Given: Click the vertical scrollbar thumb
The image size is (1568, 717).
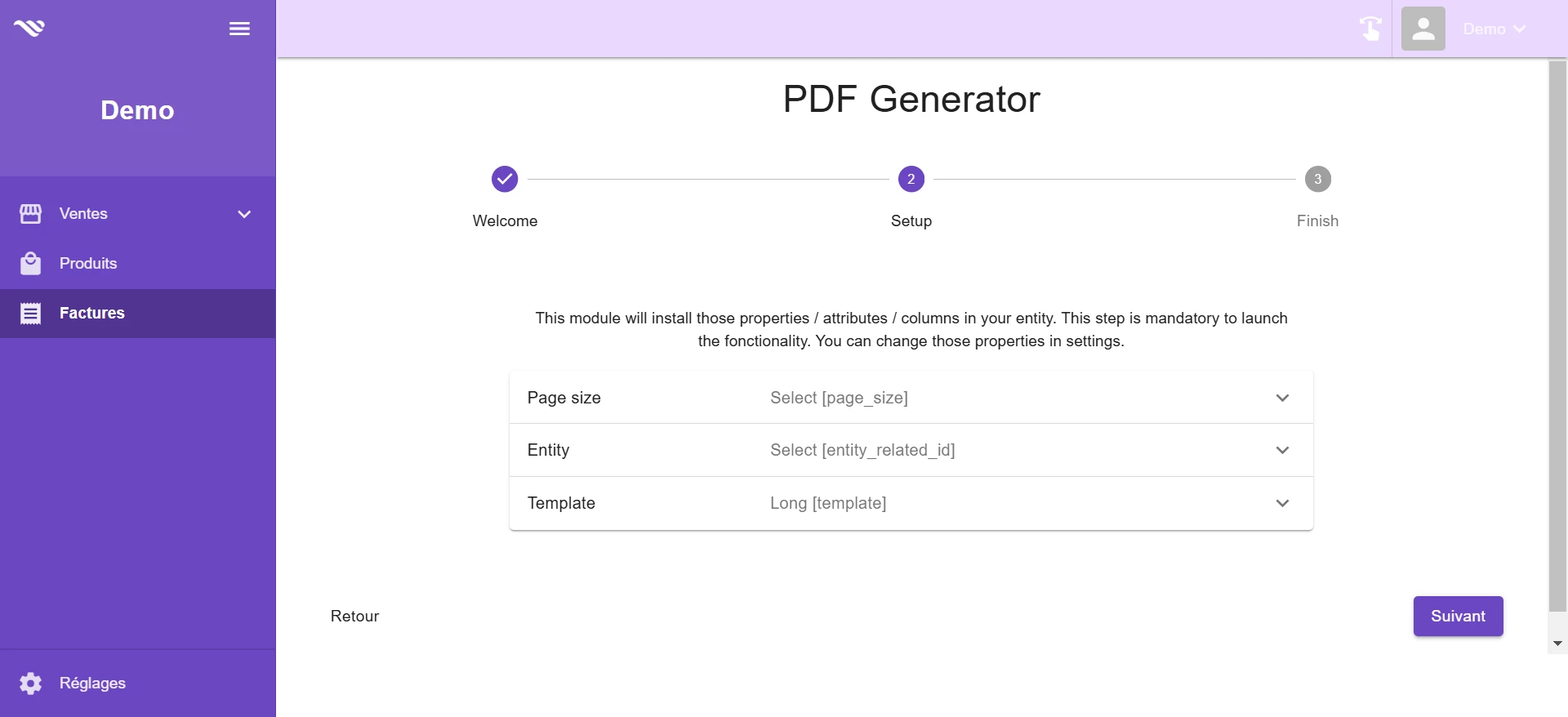Looking at the screenshot, I should click(1557, 336).
